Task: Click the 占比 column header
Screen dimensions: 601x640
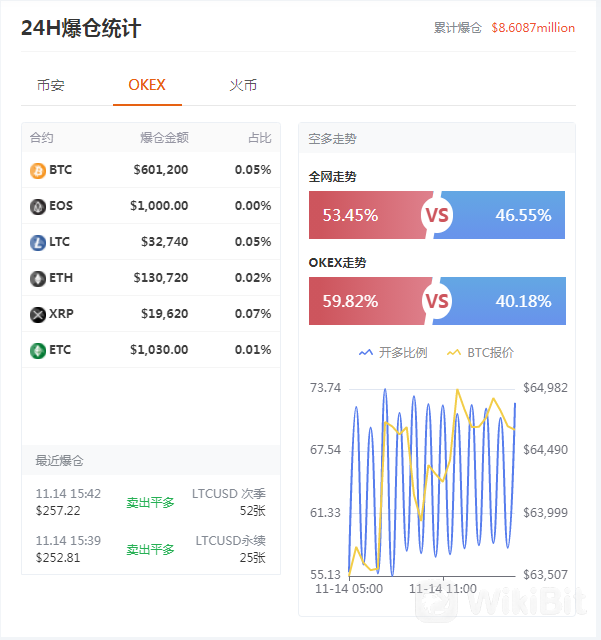Action: [260, 138]
